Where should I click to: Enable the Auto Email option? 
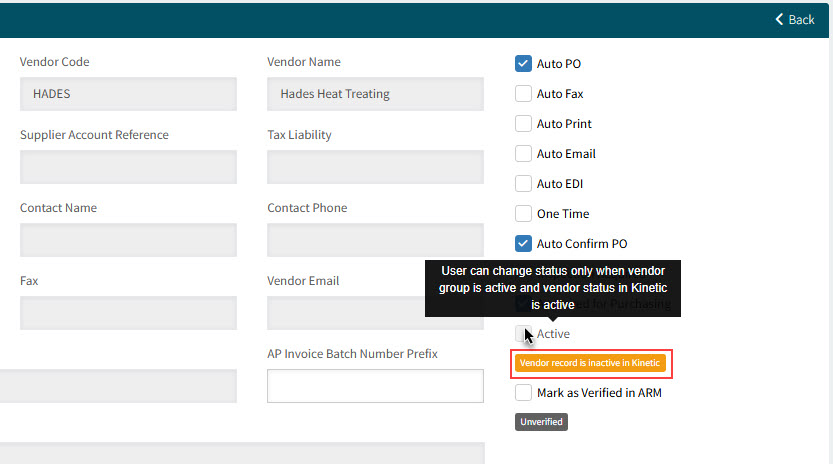[523, 154]
